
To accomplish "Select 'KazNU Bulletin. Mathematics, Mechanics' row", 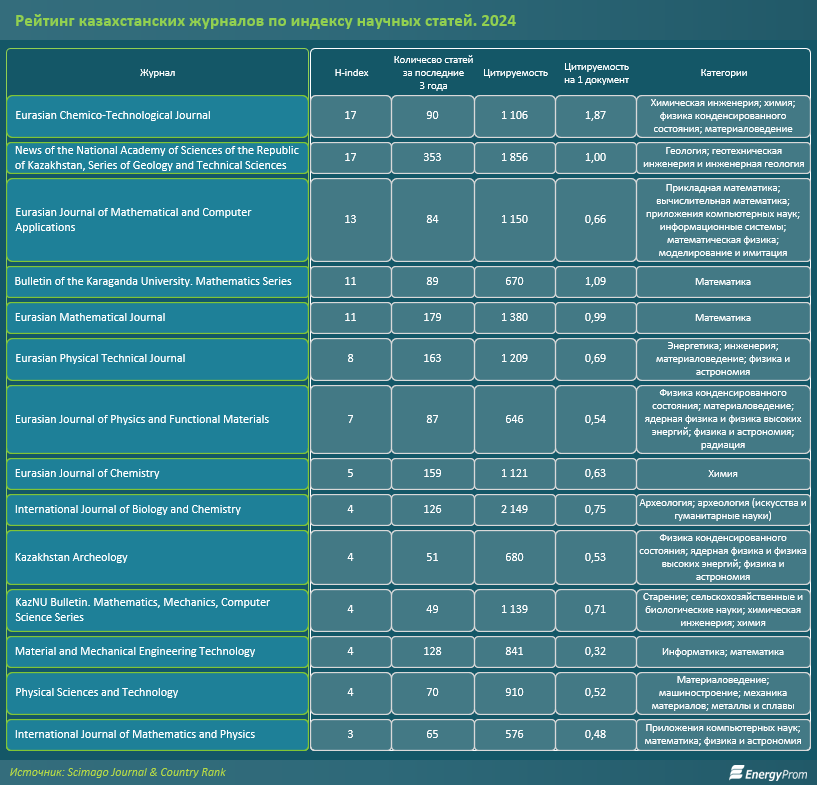I will pyautogui.click(x=157, y=610).
